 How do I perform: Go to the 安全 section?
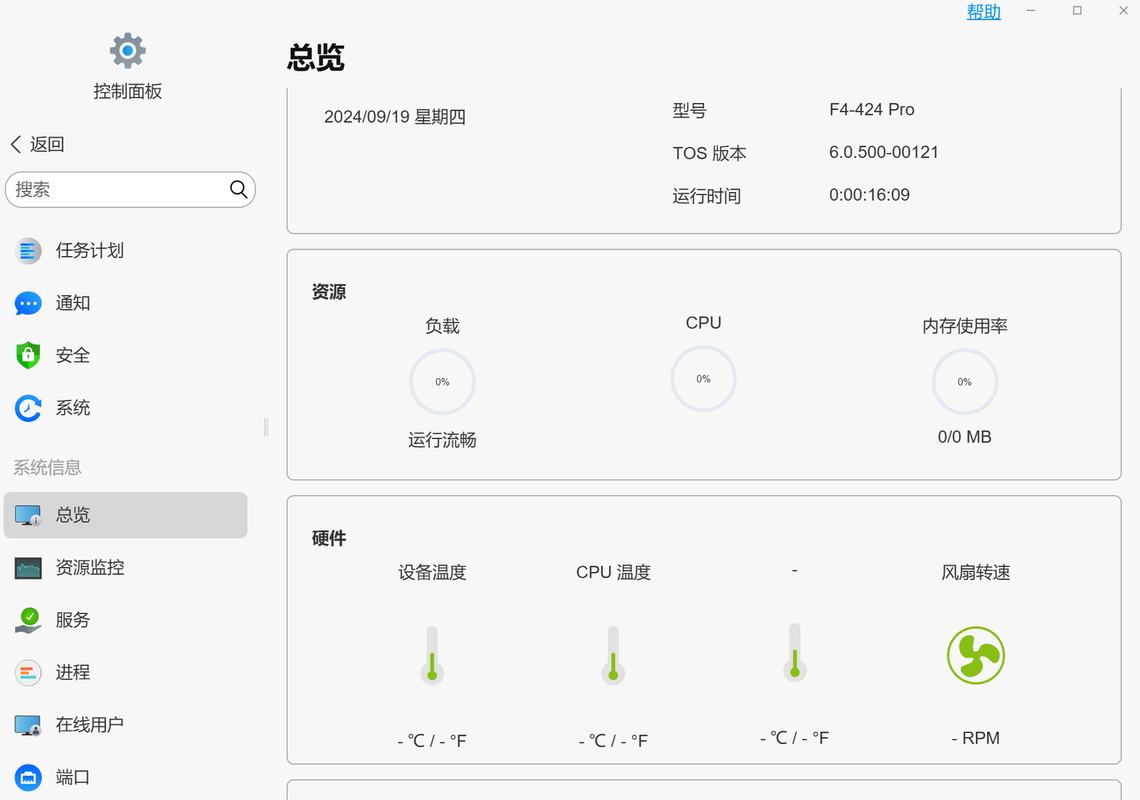pyautogui.click(x=126, y=356)
